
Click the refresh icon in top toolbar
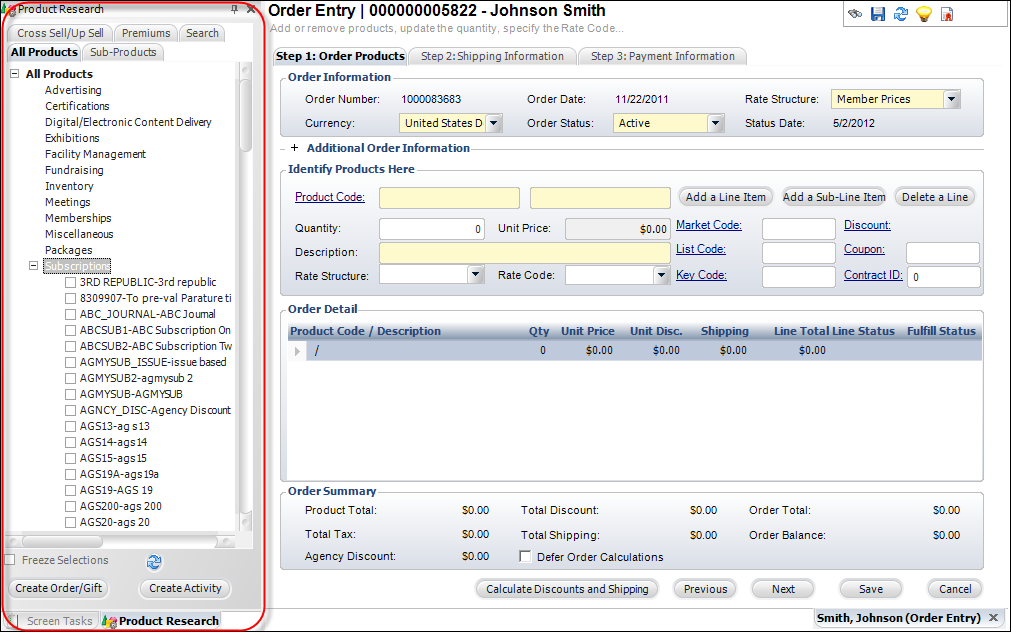901,14
